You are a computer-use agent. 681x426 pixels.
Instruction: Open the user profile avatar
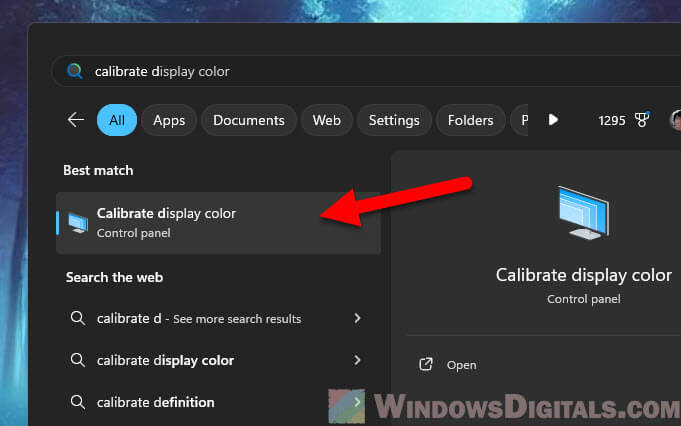click(x=675, y=120)
